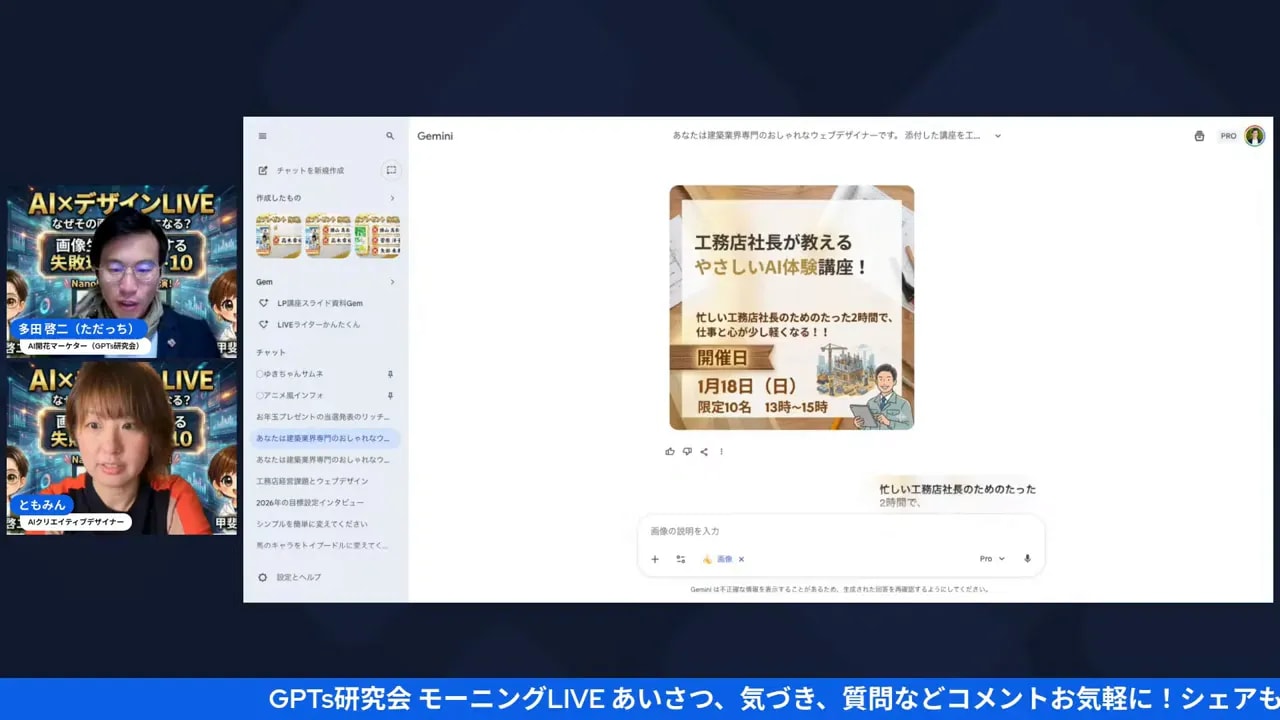Click the search icon in the sidebar
The width and height of the screenshot is (1280, 720).
point(389,136)
